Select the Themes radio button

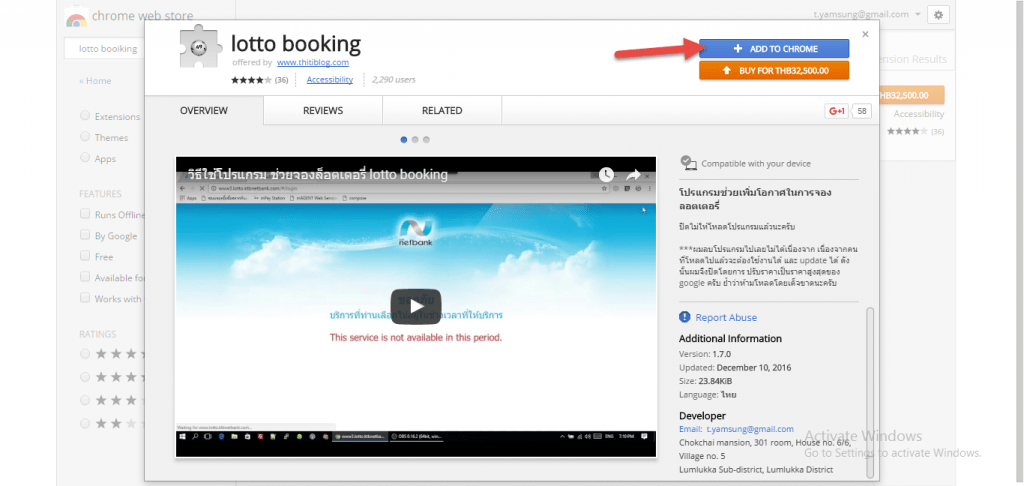pos(85,137)
